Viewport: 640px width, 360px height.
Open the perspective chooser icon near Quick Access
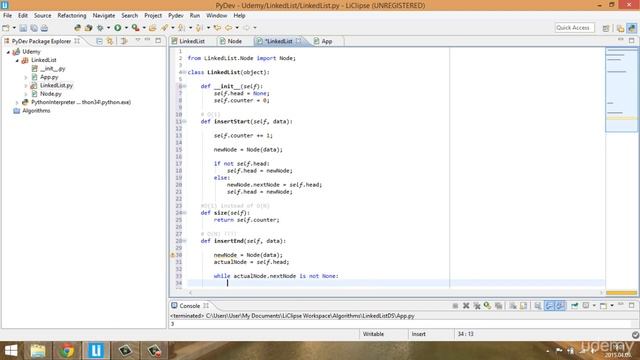pos(606,28)
